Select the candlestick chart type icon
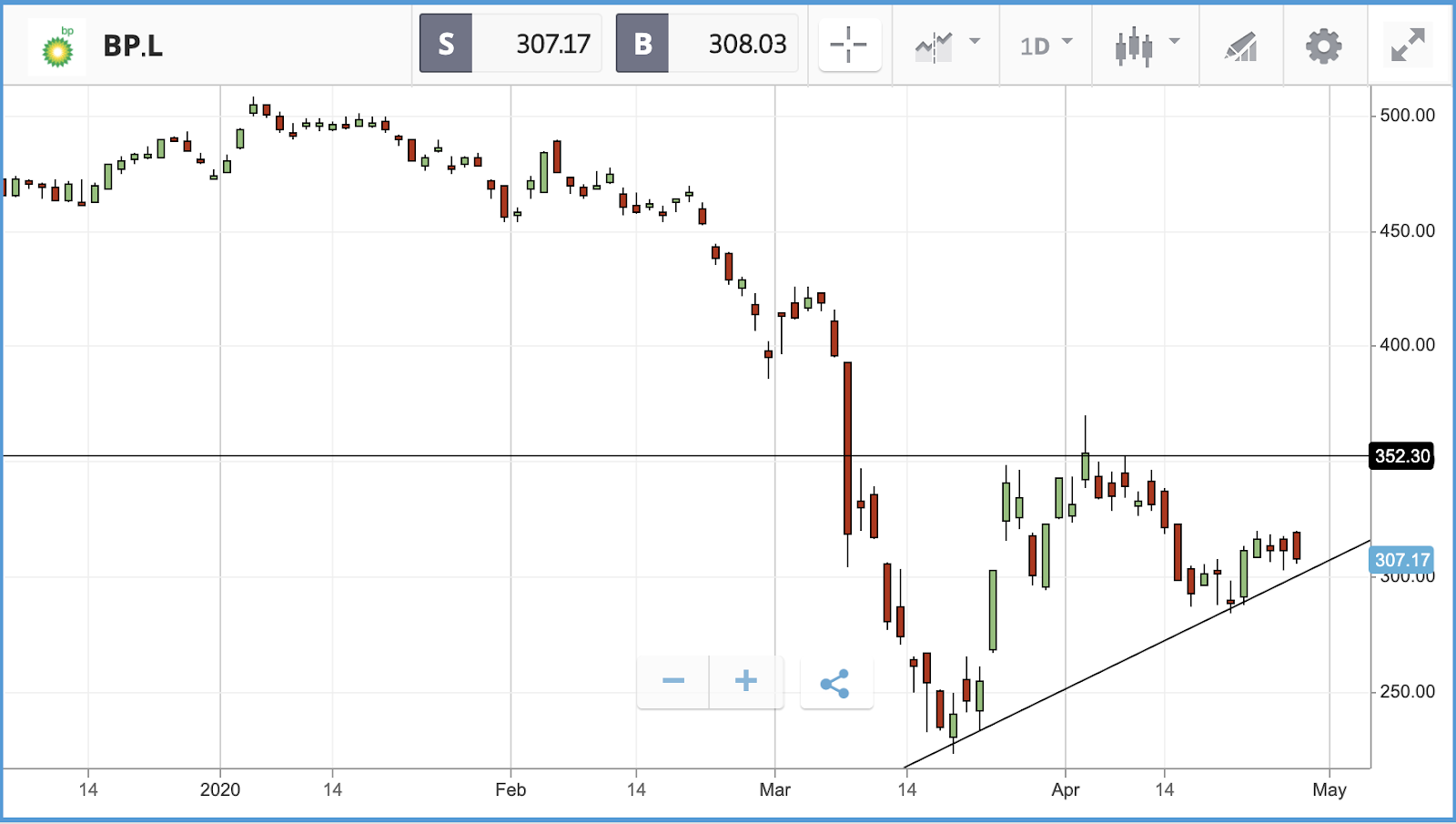1456x824 pixels. coord(1134,46)
